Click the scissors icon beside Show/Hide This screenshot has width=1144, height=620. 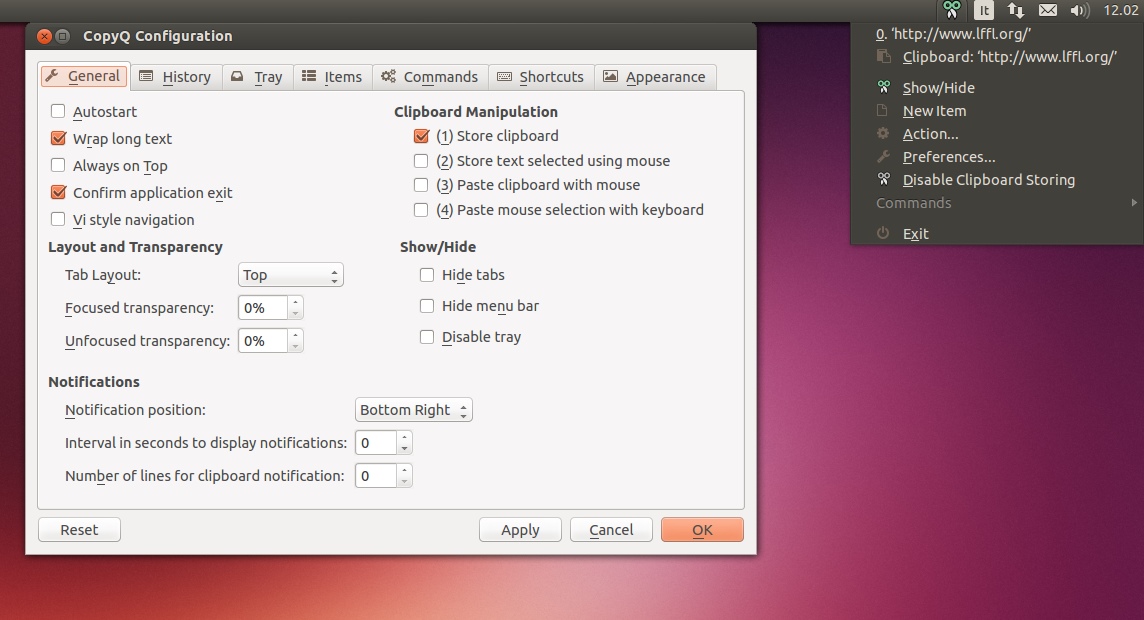coord(884,87)
